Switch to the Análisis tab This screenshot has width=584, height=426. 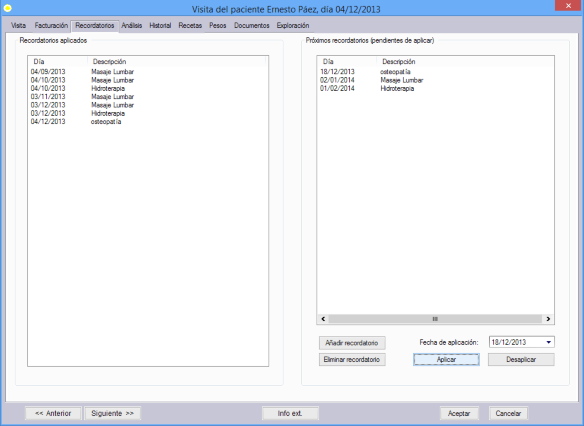tap(131, 25)
